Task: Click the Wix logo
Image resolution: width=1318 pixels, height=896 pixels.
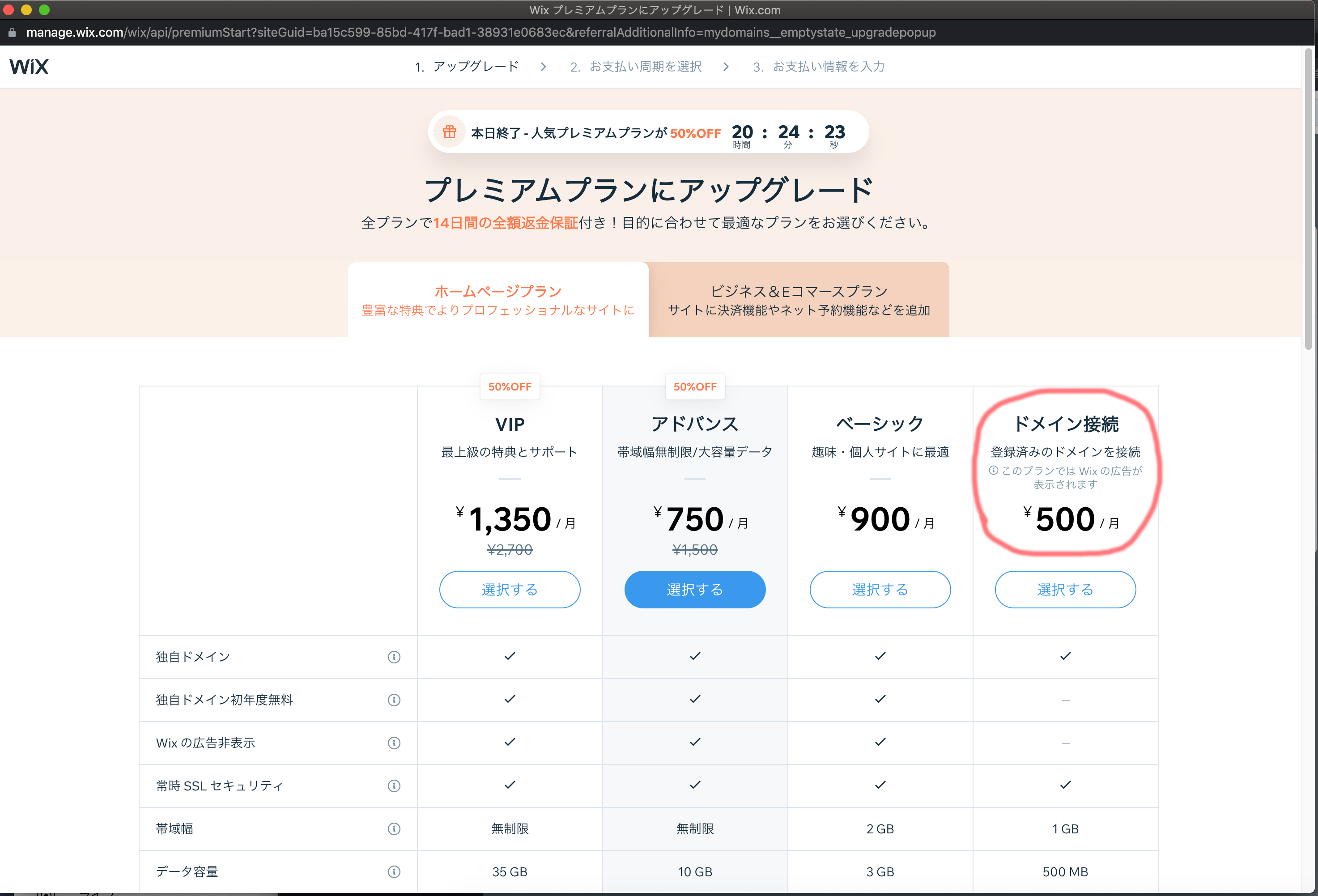Action: [29, 66]
